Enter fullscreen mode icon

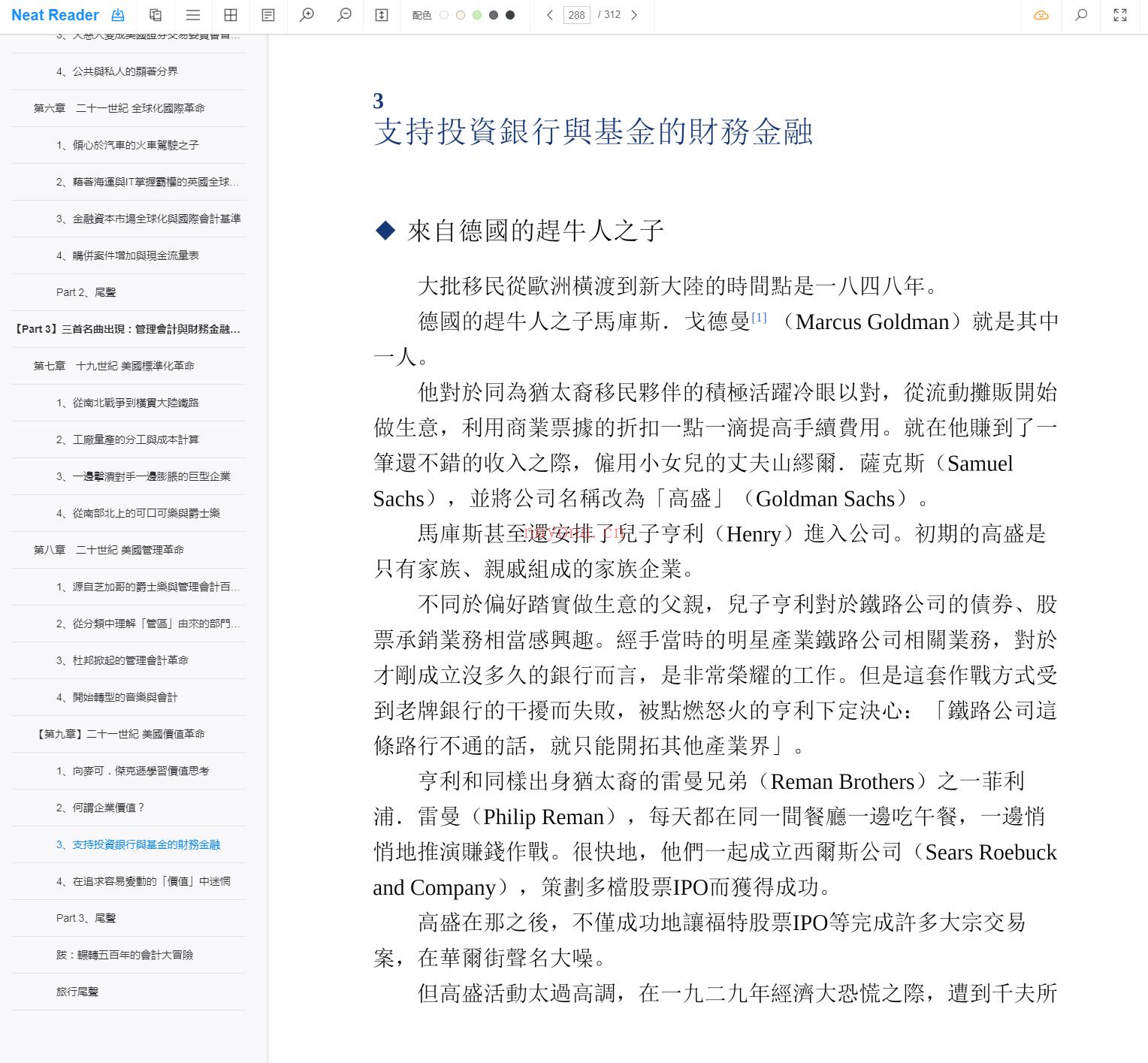coord(1120,15)
